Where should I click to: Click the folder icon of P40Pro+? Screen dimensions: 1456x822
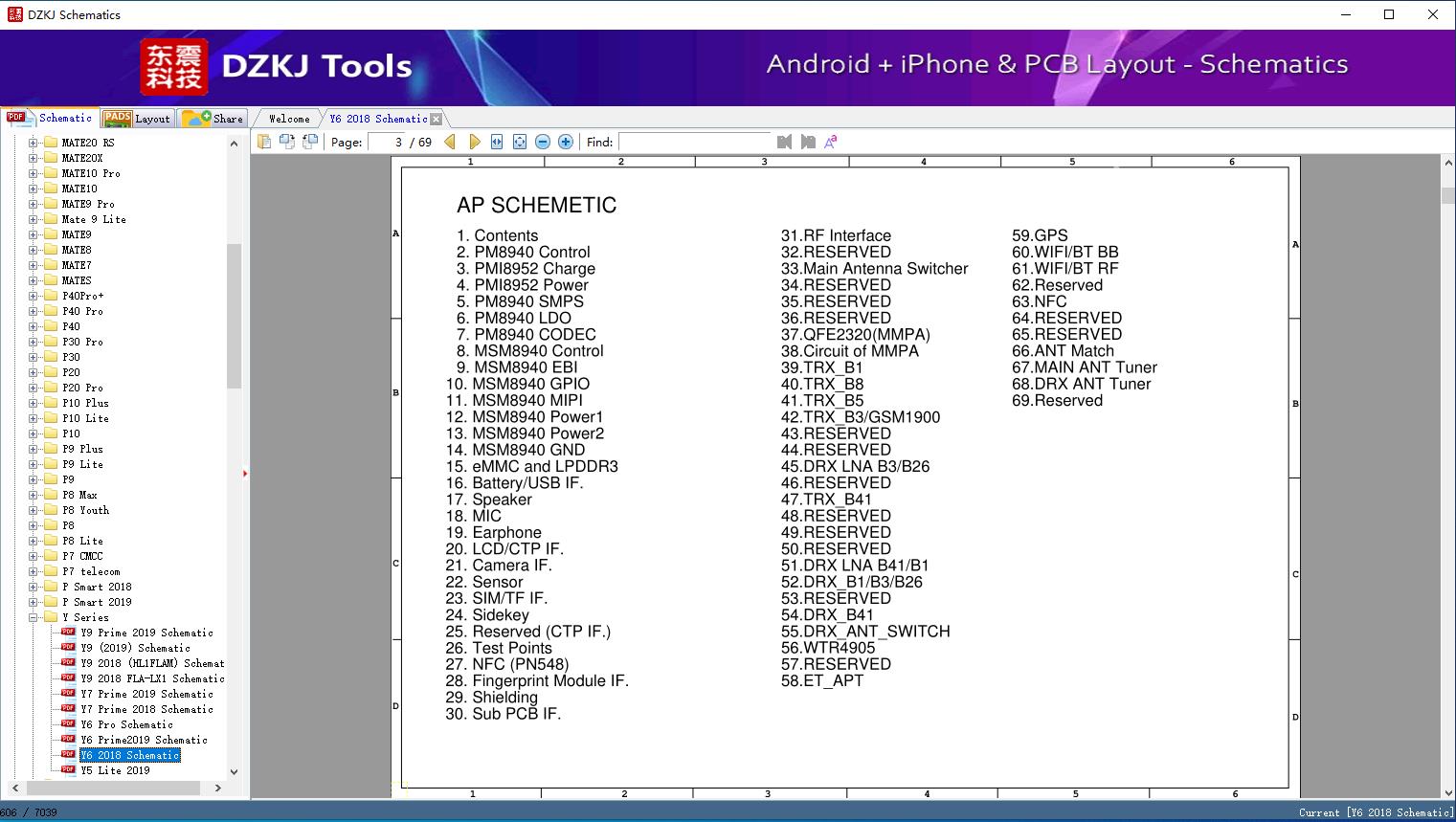click(x=51, y=296)
